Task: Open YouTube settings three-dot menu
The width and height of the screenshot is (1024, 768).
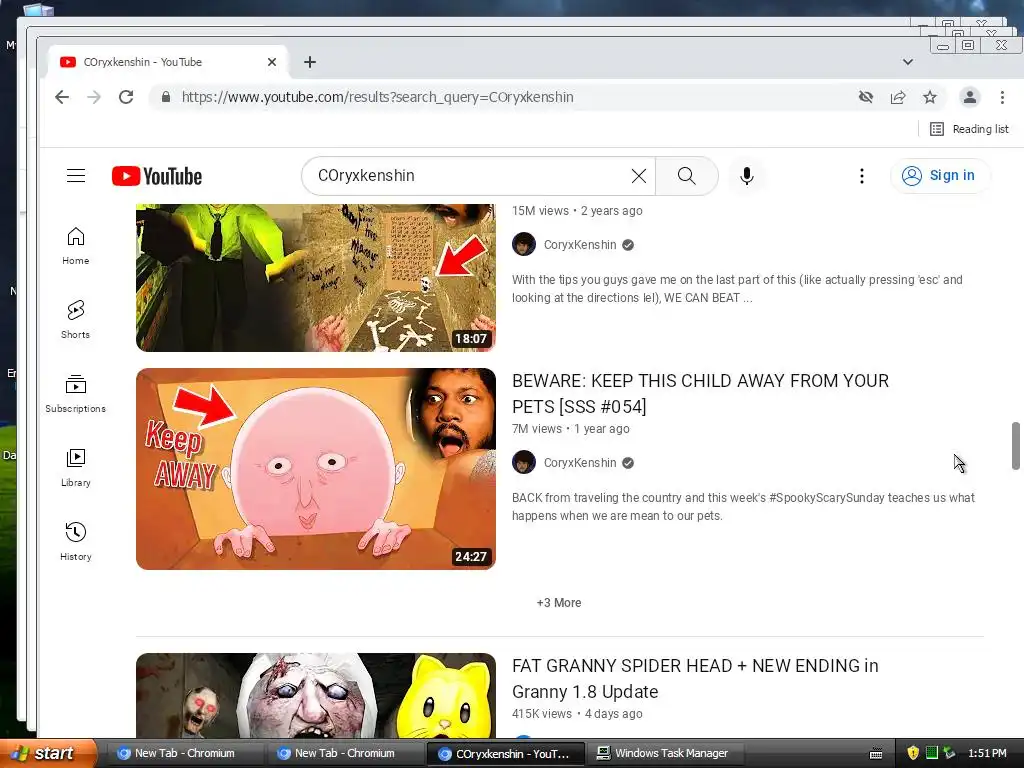Action: click(x=861, y=176)
